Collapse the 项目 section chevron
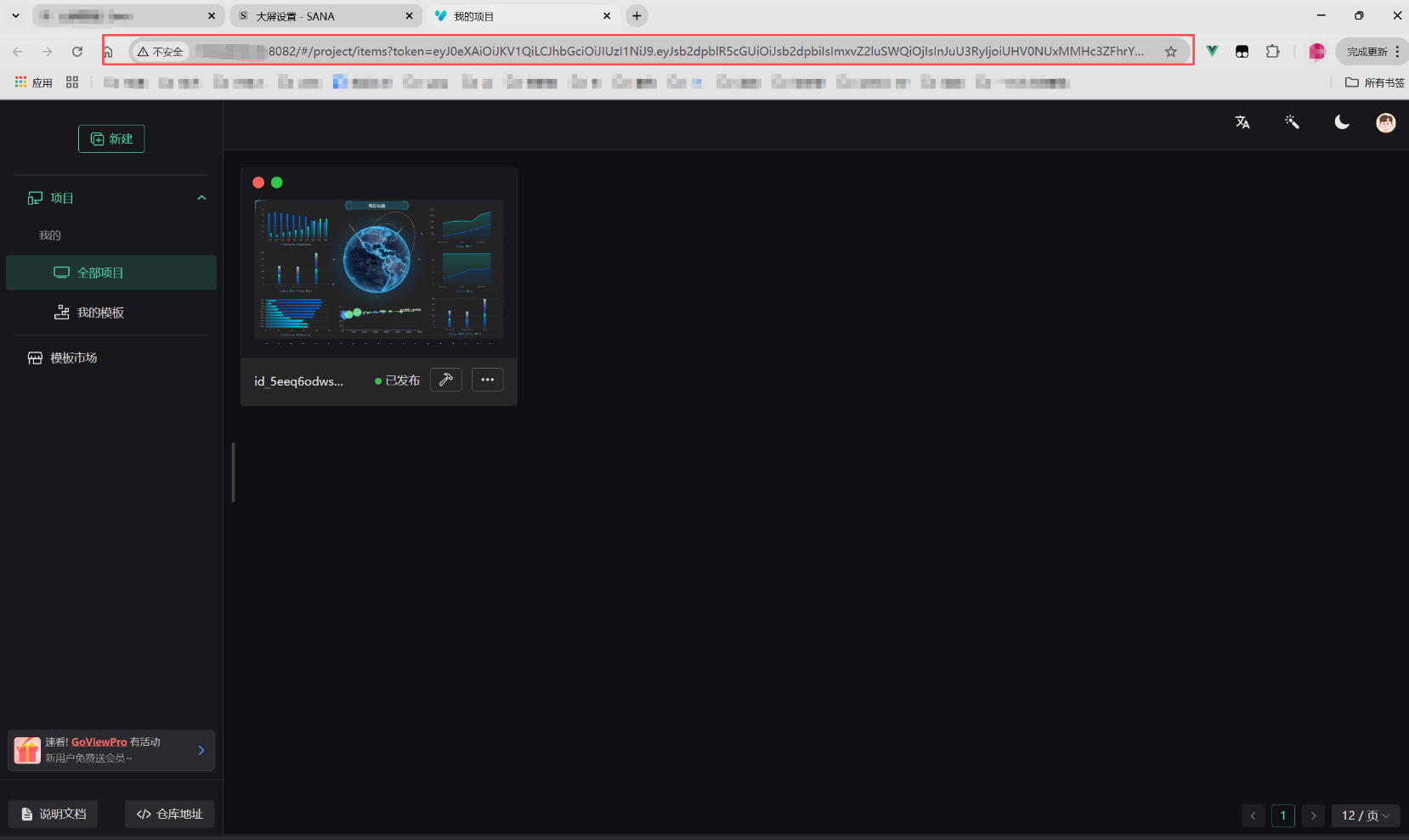Screen dimensions: 1409x840 (201, 198)
